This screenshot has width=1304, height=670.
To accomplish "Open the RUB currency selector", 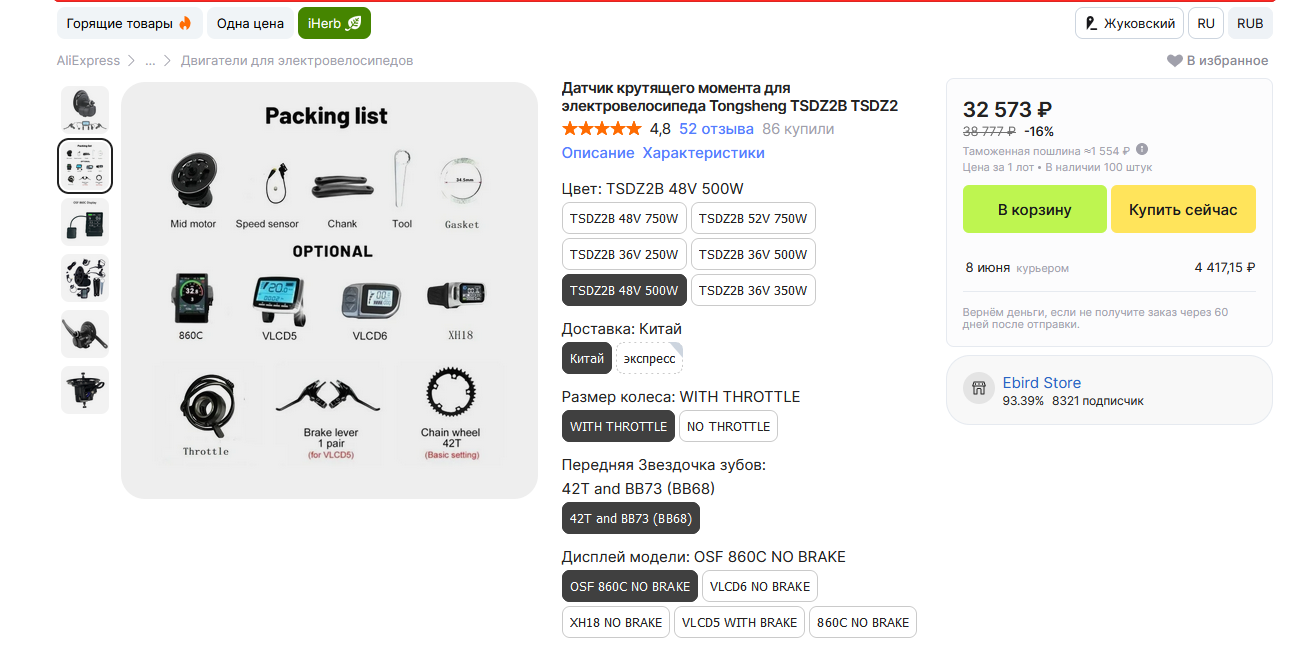I will 1250,23.
